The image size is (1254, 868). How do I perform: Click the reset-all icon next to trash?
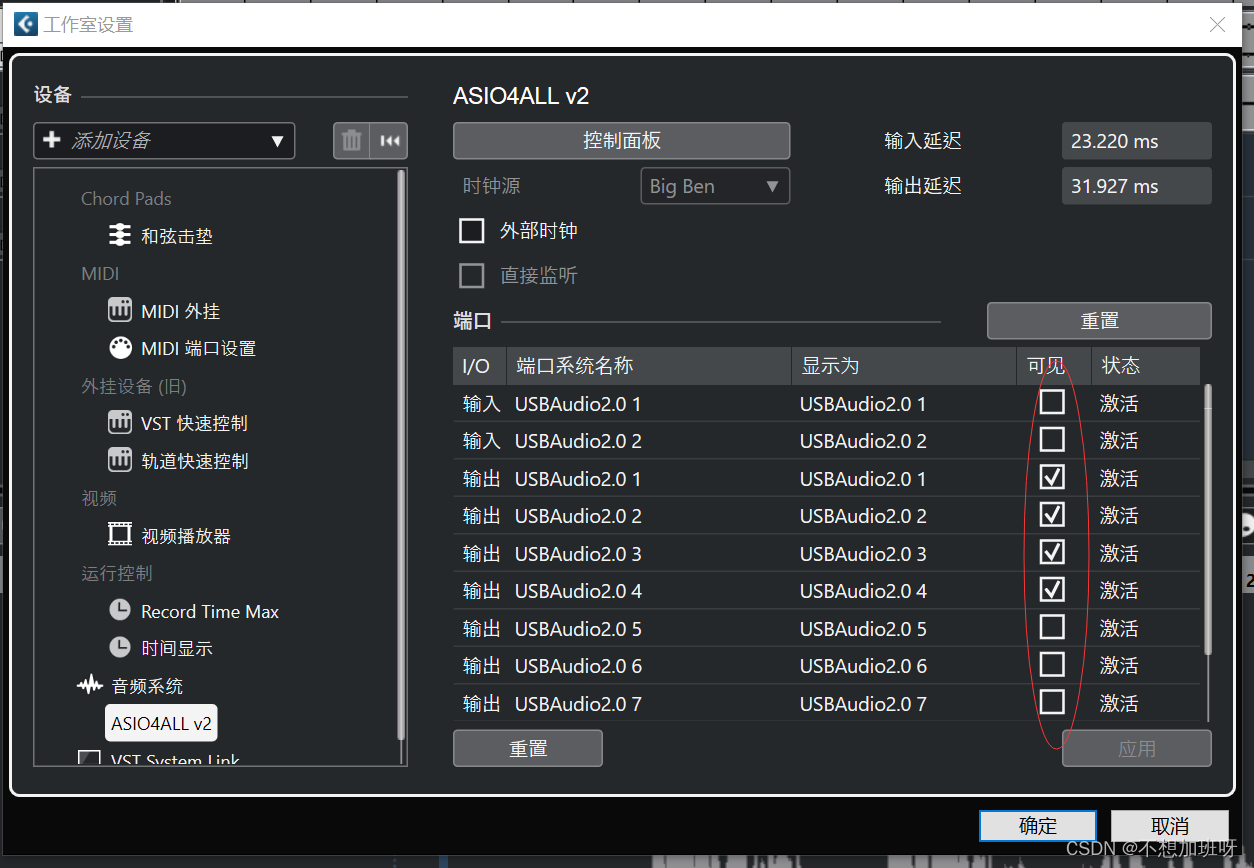coord(389,141)
